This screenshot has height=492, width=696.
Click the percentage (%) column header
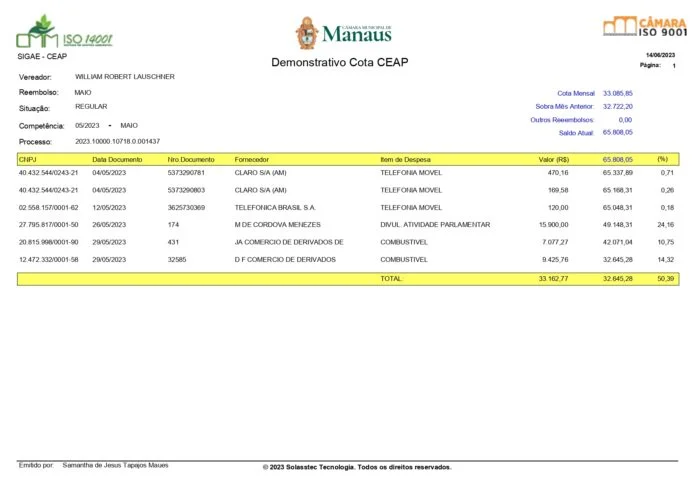click(x=662, y=159)
